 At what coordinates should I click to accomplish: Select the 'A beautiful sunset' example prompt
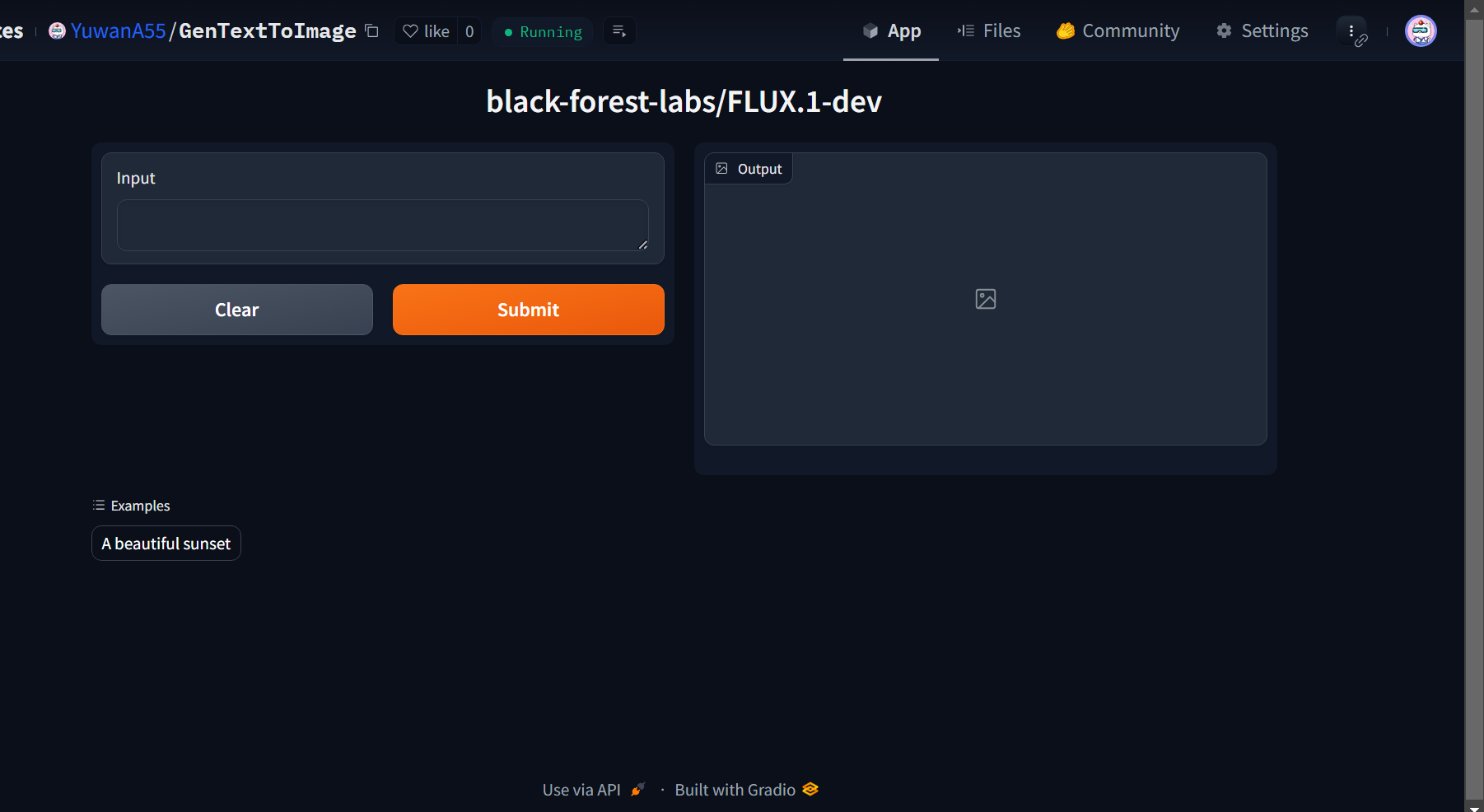[166, 544]
